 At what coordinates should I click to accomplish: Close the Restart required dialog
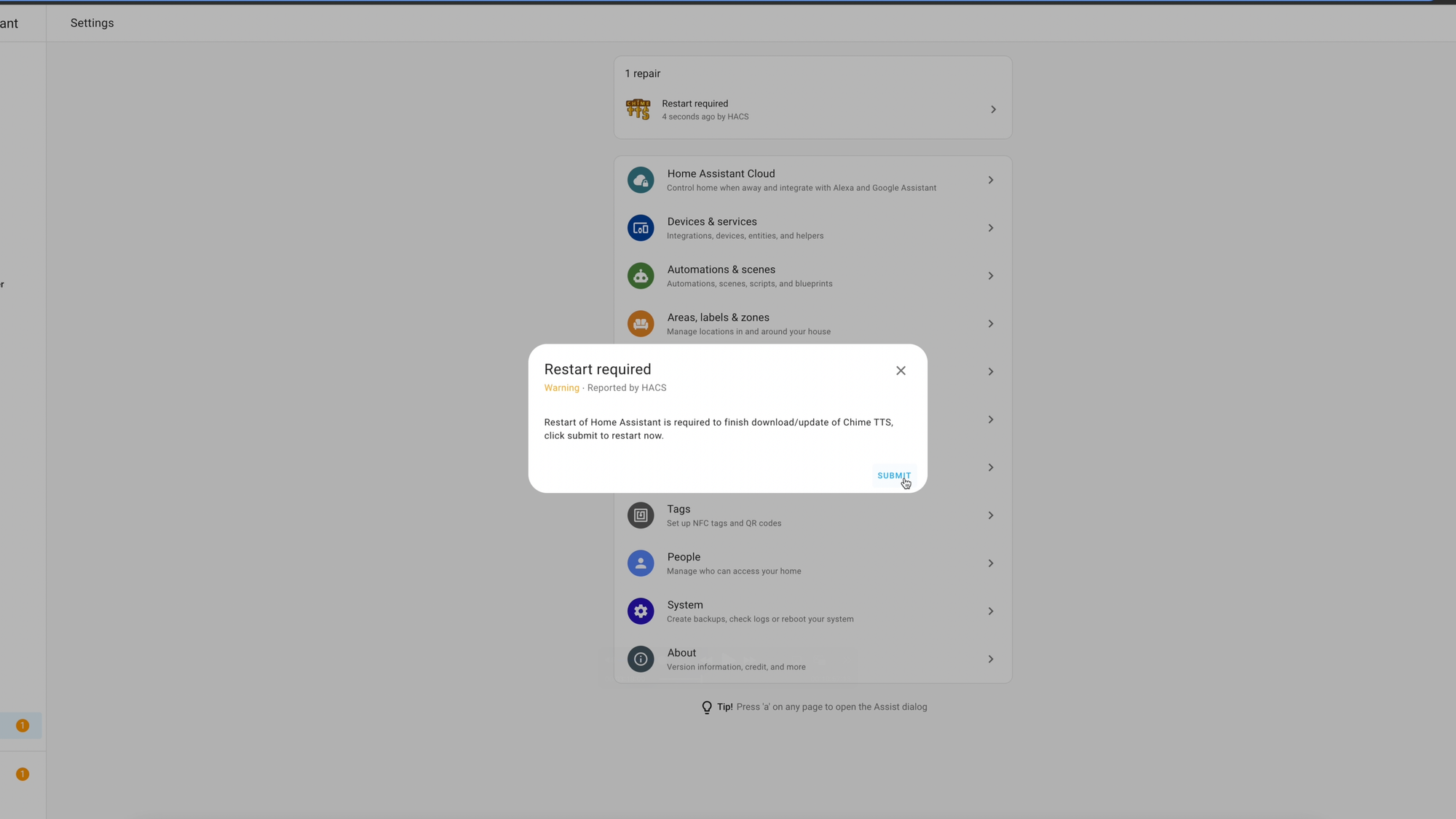click(x=901, y=371)
